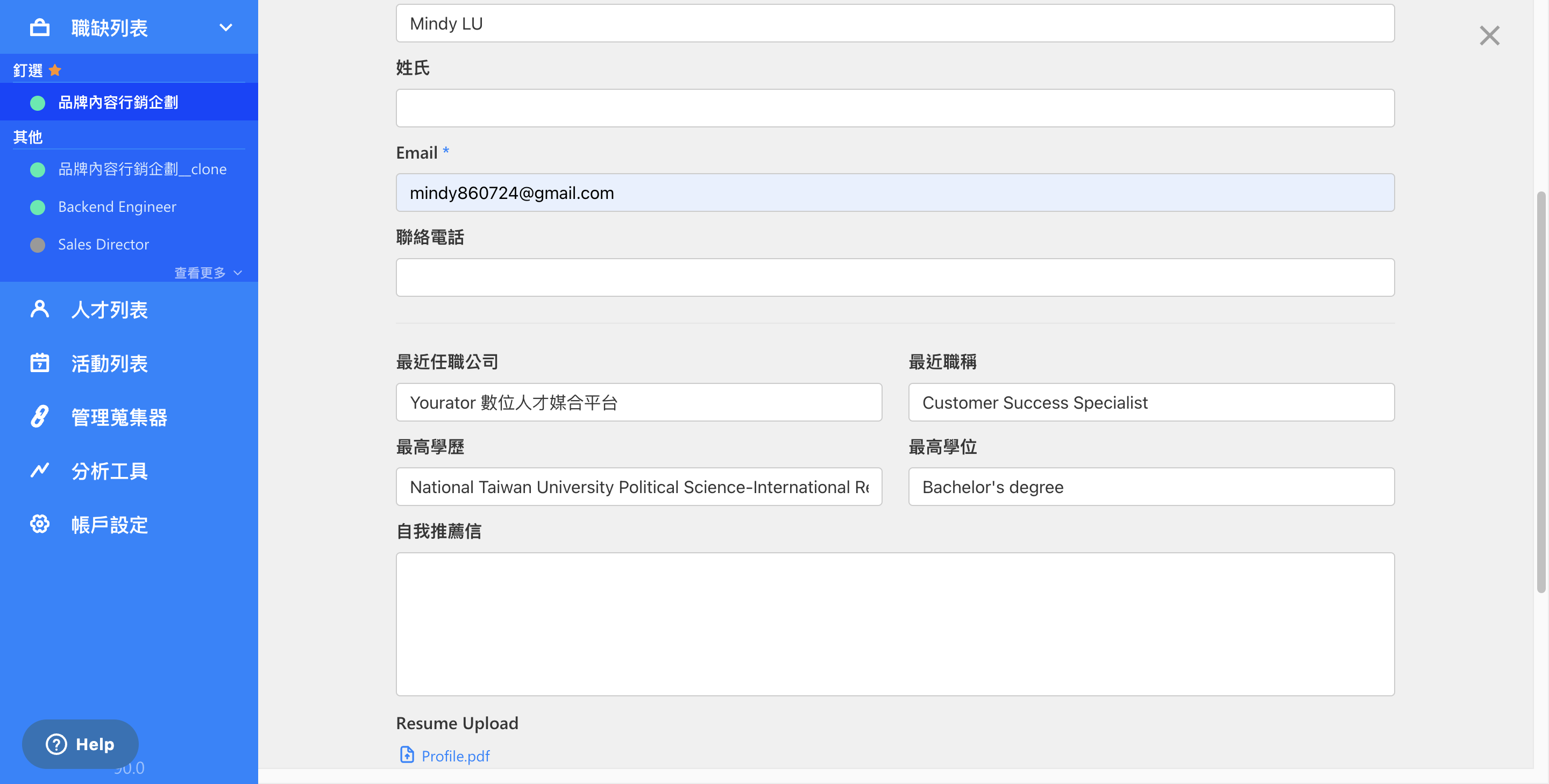Click into the 姓氏 input field

(894, 108)
